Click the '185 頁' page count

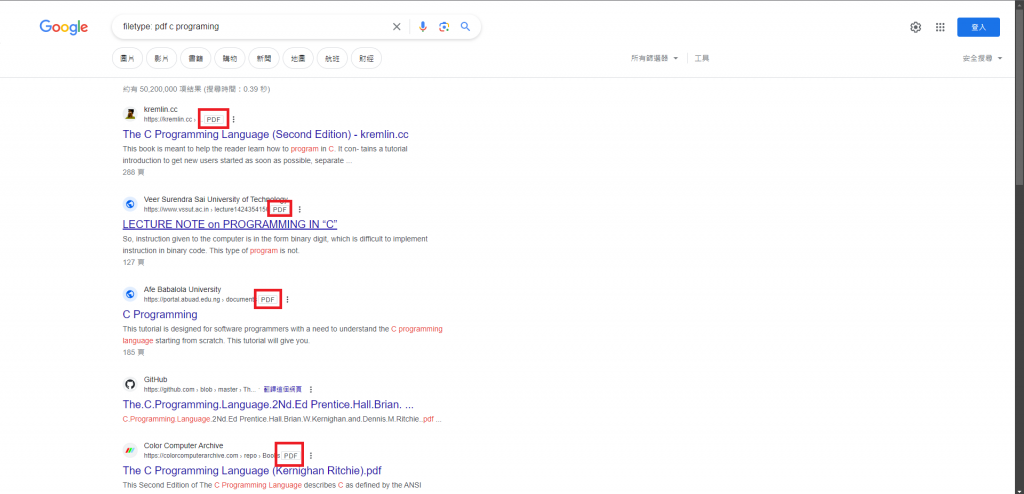point(133,352)
